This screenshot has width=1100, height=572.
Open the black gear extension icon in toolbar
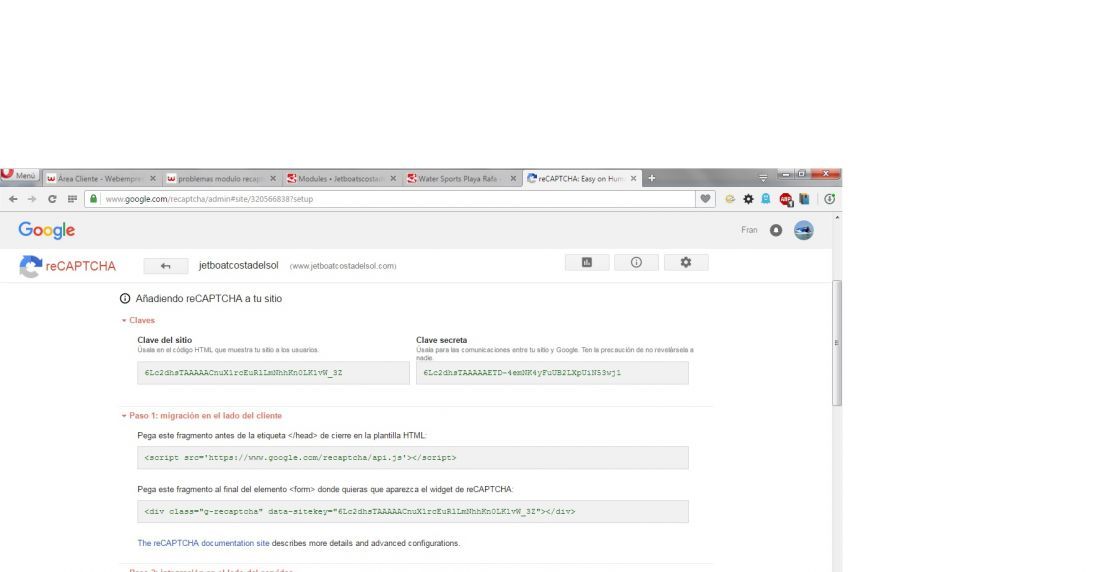749,199
